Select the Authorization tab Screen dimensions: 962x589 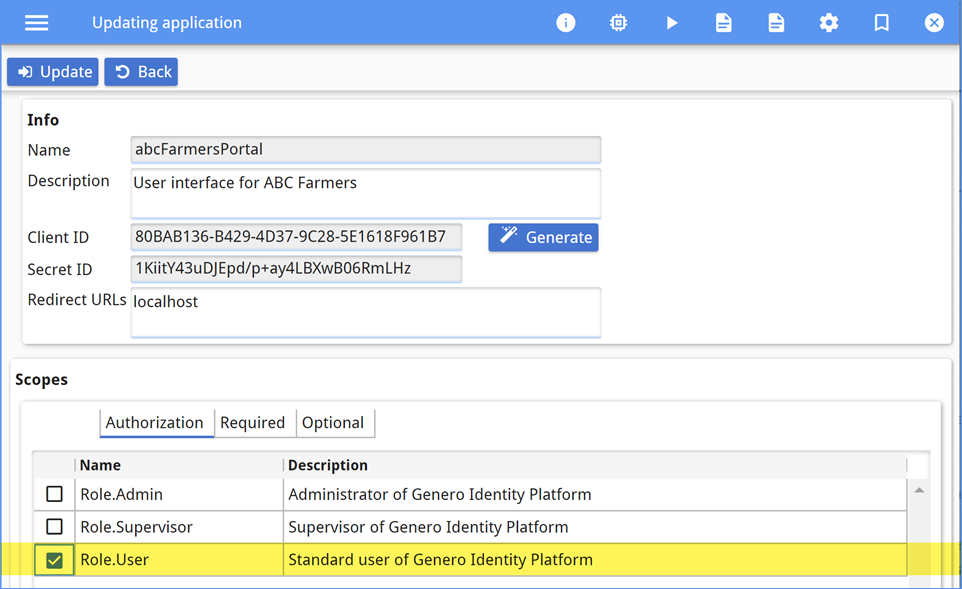click(x=156, y=422)
